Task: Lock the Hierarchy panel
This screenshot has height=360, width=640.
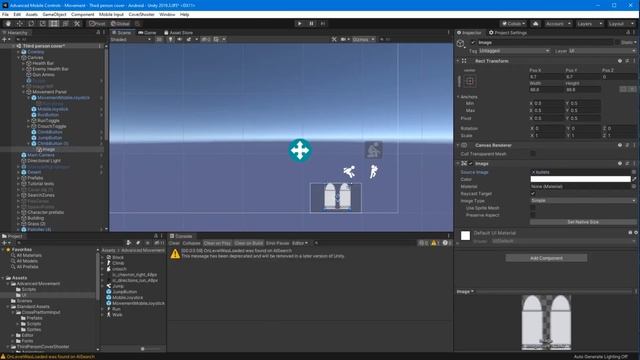Action: 98,32
